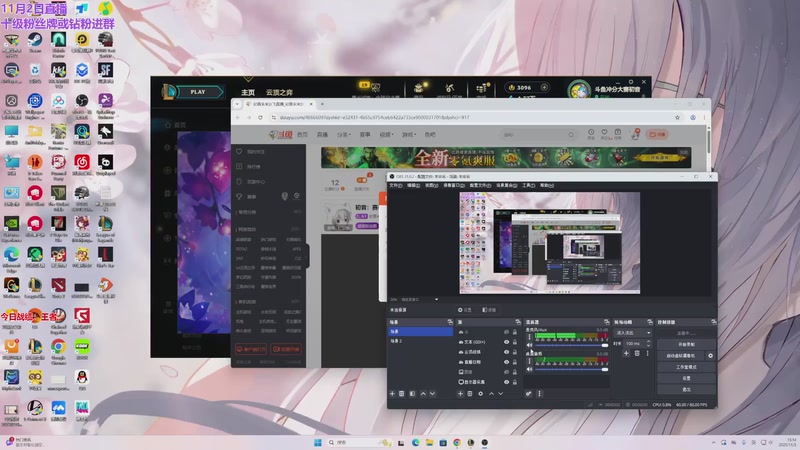This screenshot has height=450, width=800.
Task: Open Desktop Audio channel options menu
Action: click(x=529, y=336)
